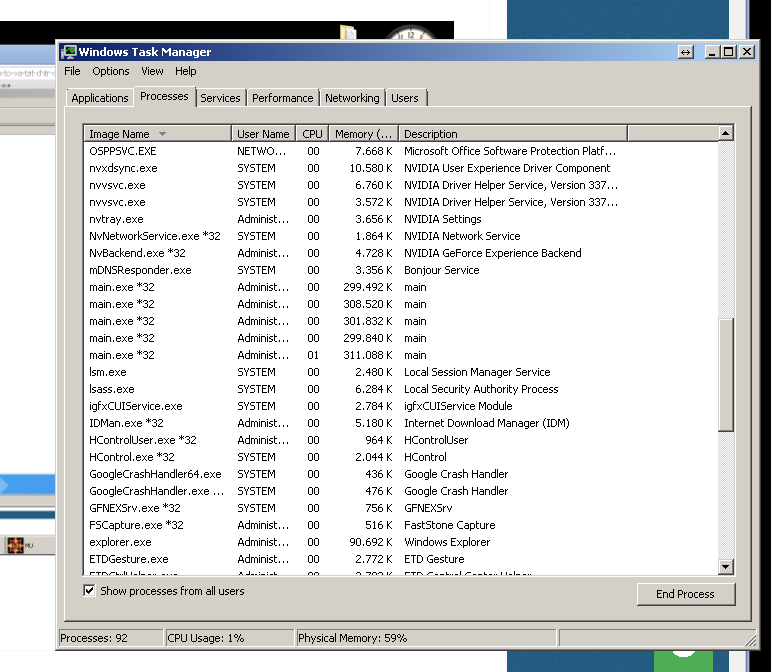771x672 pixels.
Task: Select the FSCapture.exe *32 process
Action: tap(401, 525)
